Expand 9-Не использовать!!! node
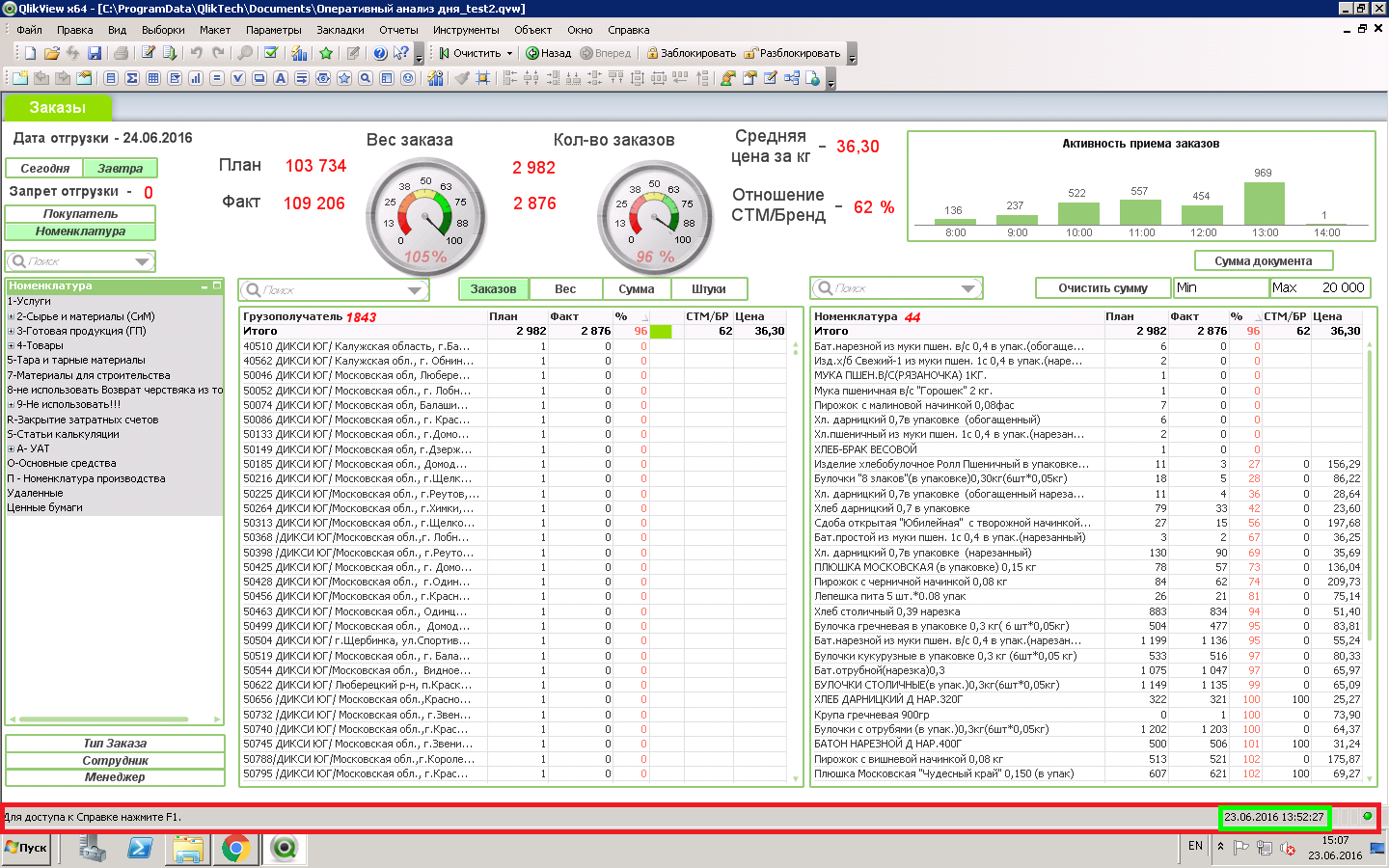Image resolution: width=1389 pixels, height=868 pixels. tap(11, 404)
